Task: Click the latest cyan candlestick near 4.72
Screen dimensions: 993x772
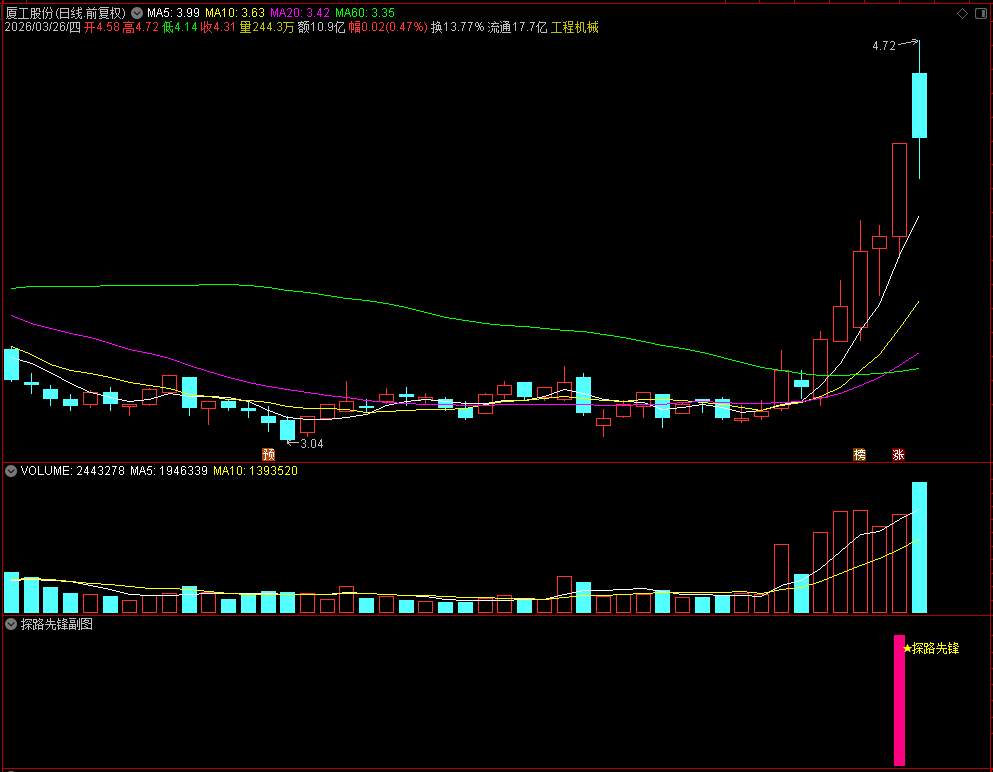Action: [919, 105]
